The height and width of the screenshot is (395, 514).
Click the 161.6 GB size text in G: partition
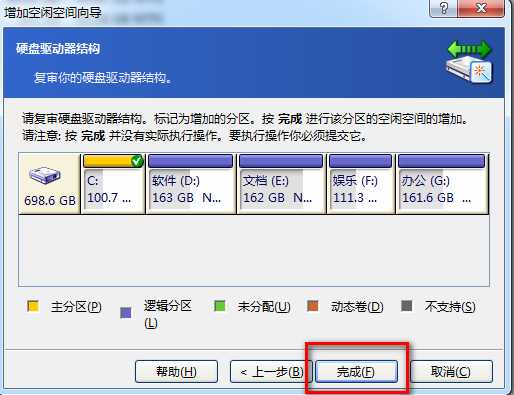click(428, 198)
